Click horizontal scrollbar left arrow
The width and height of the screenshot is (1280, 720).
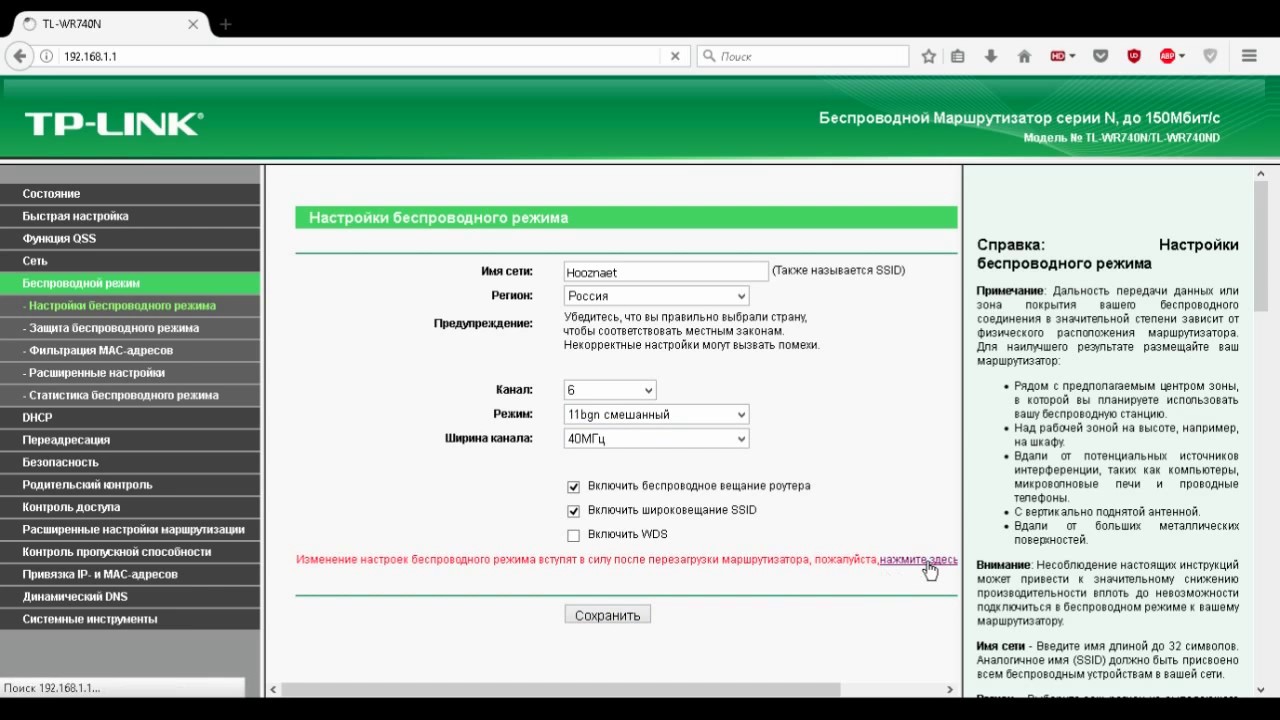click(x=274, y=689)
